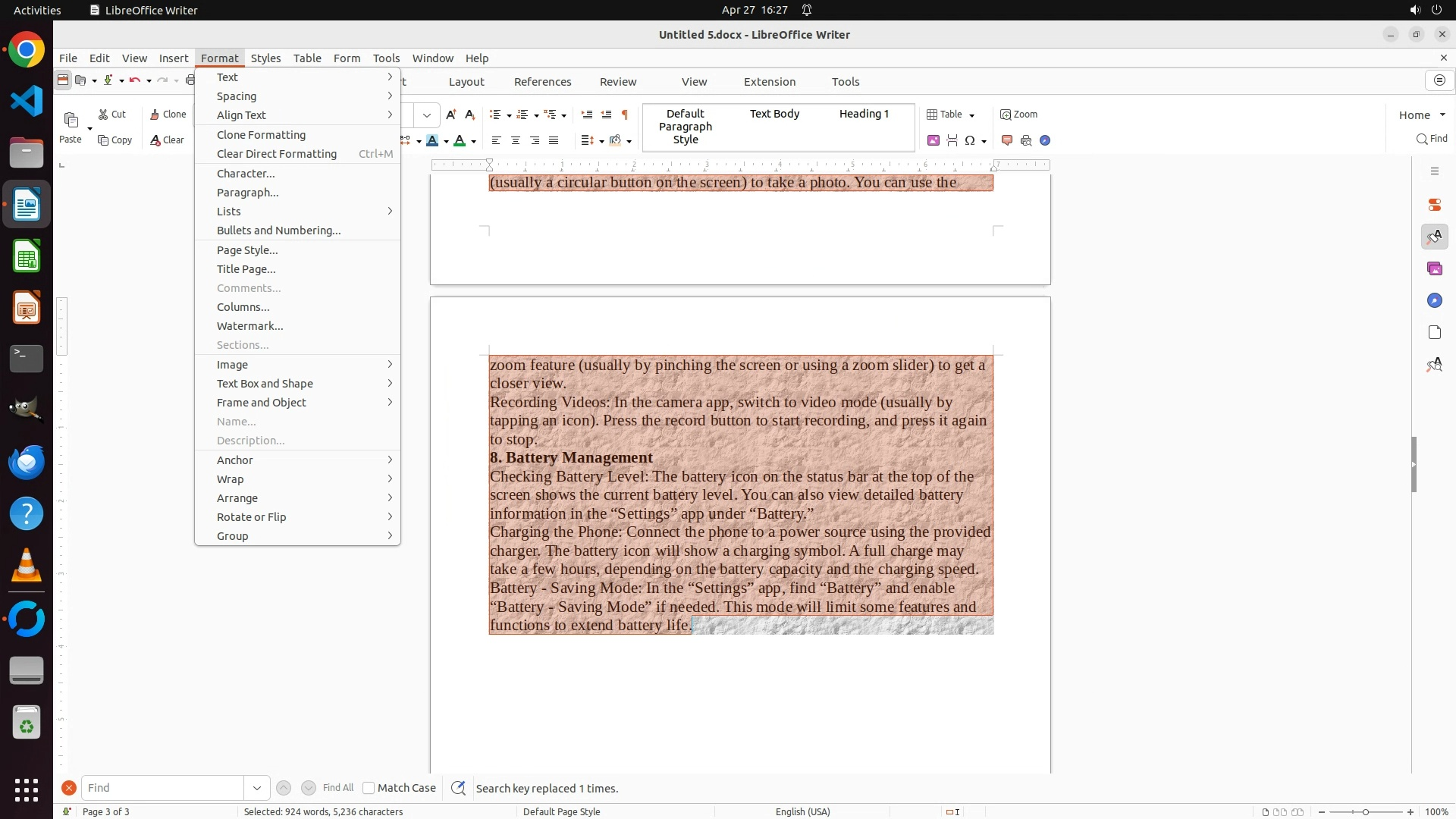Toggle formatting marks (pilcrow) icon
Image resolution: width=1456 pixels, height=819 pixels.
[625, 115]
